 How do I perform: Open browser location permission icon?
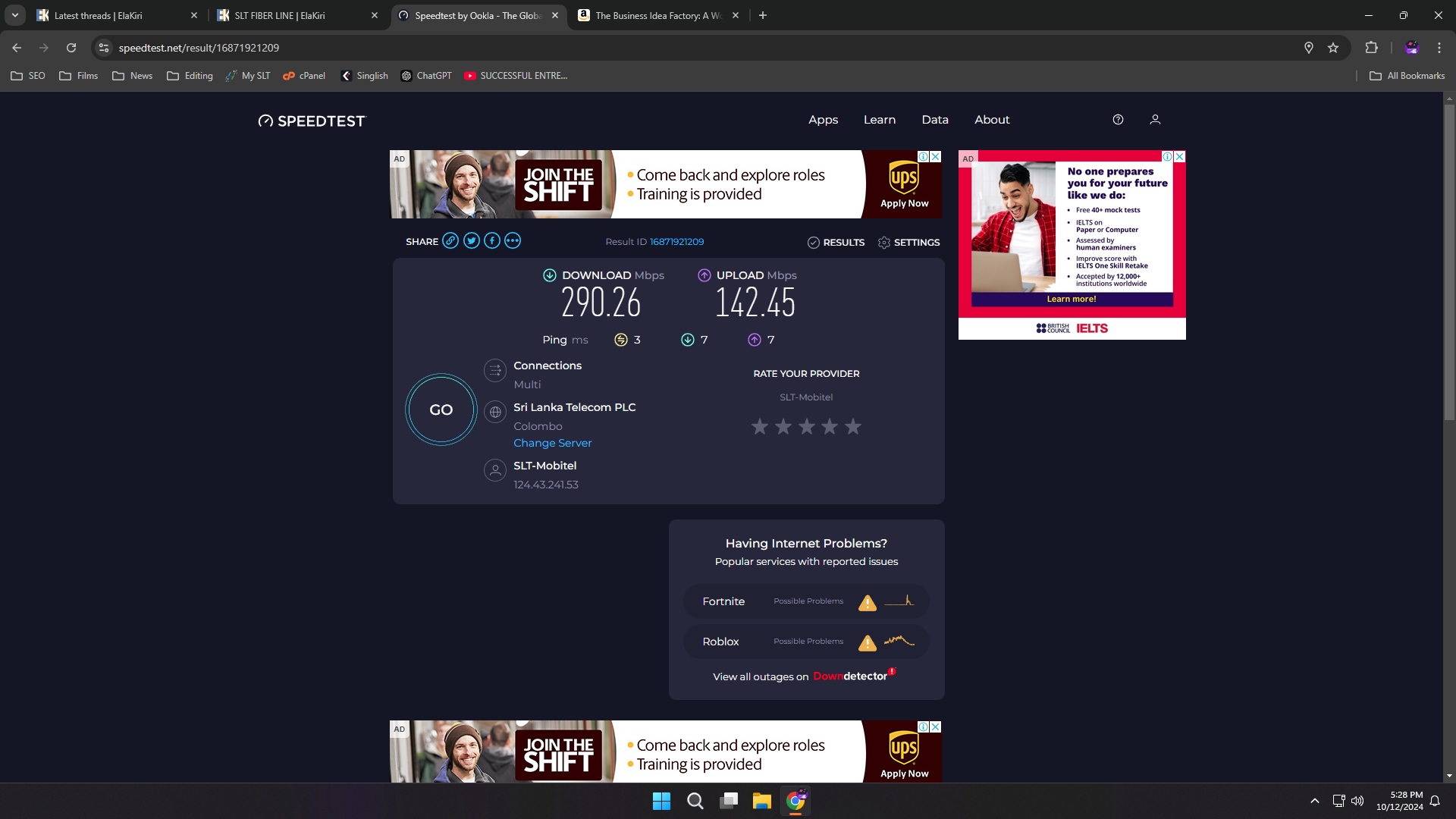(1308, 48)
